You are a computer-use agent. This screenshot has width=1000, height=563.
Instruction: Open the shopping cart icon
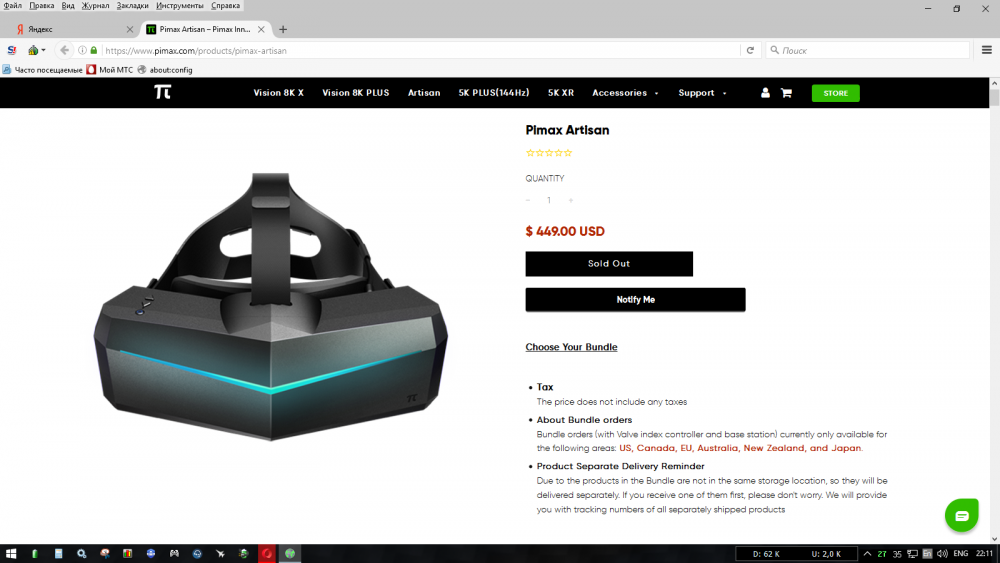(x=786, y=93)
